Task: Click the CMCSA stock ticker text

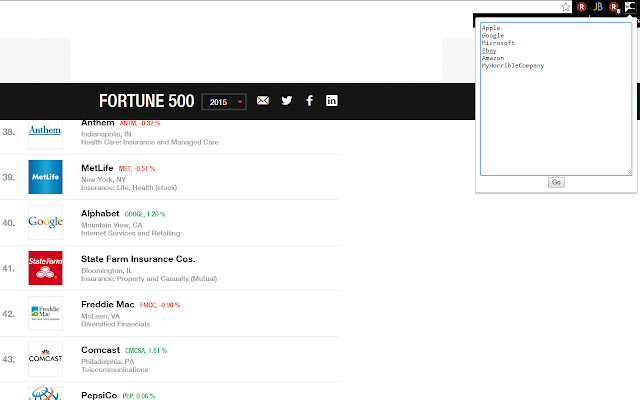Action: click(x=146, y=351)
